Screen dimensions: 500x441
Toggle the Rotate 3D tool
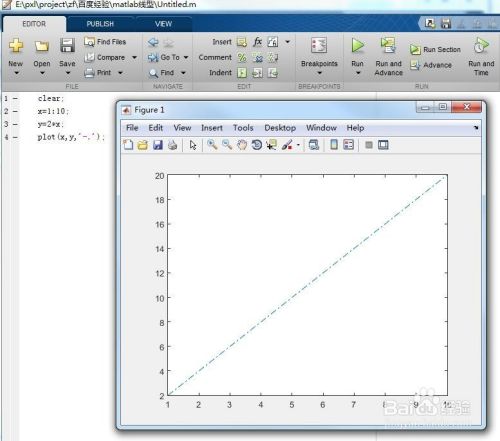[x=256, y=145]
